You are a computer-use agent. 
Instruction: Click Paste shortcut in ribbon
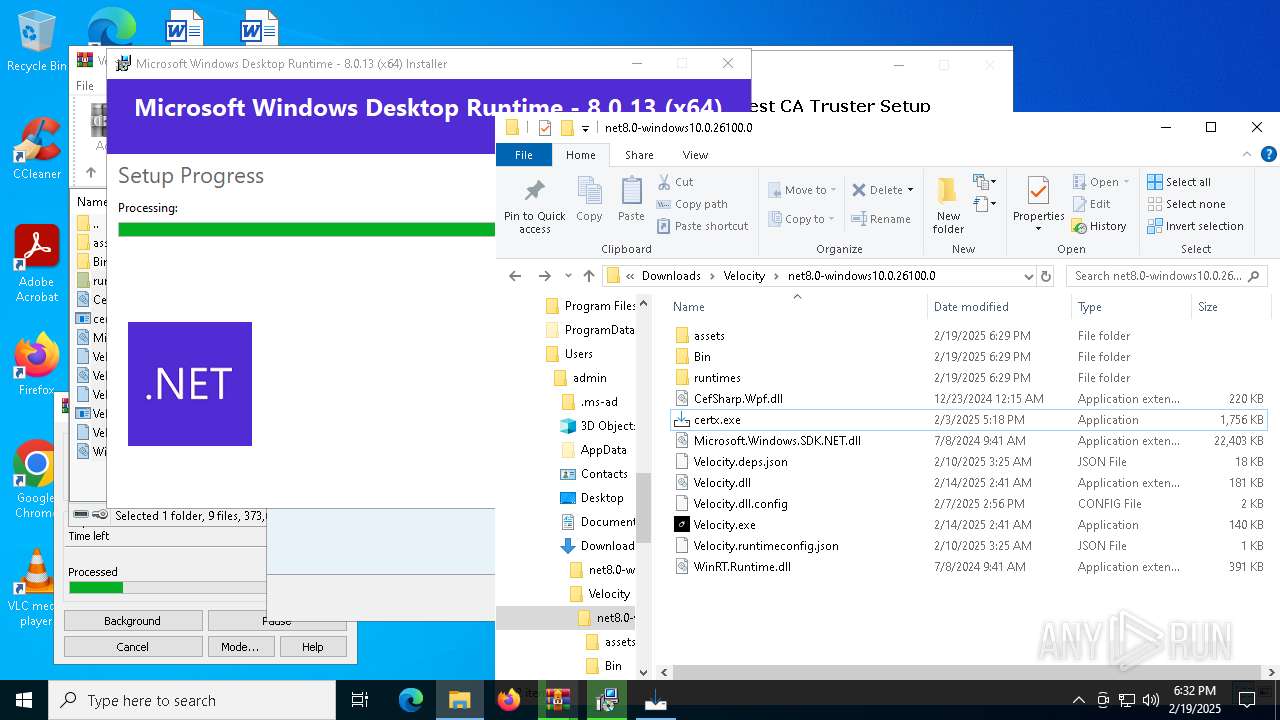pyautogui.click(x=703, y=226)
